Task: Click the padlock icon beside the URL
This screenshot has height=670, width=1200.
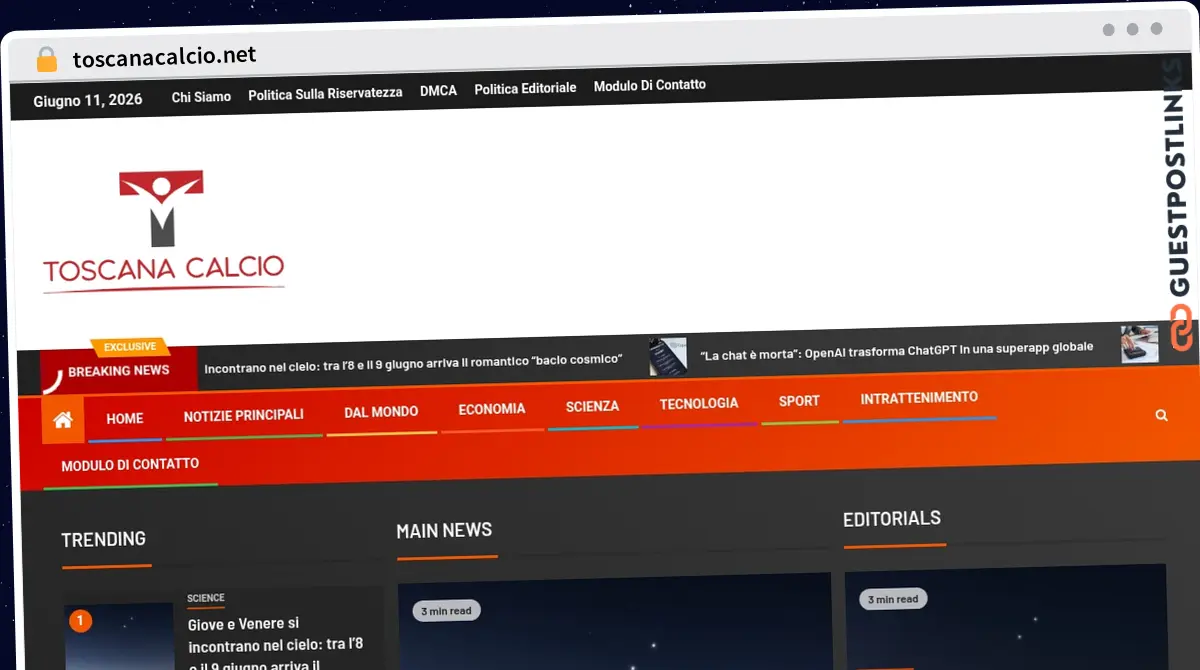Action: (47, 59)
